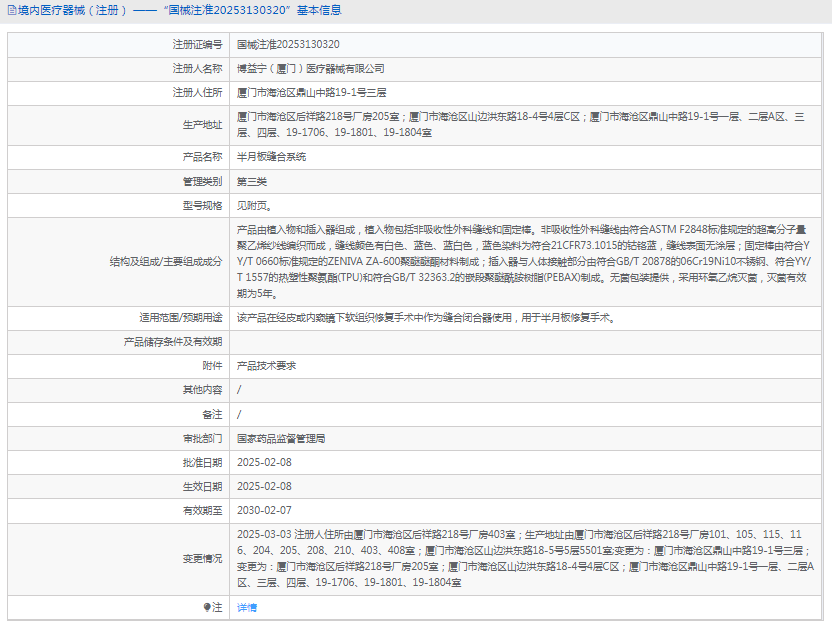Image resolution: width=832 pixels, height=629 pixels.
Task: Click the 注册人名称 row label
Action: coord(197,68)
